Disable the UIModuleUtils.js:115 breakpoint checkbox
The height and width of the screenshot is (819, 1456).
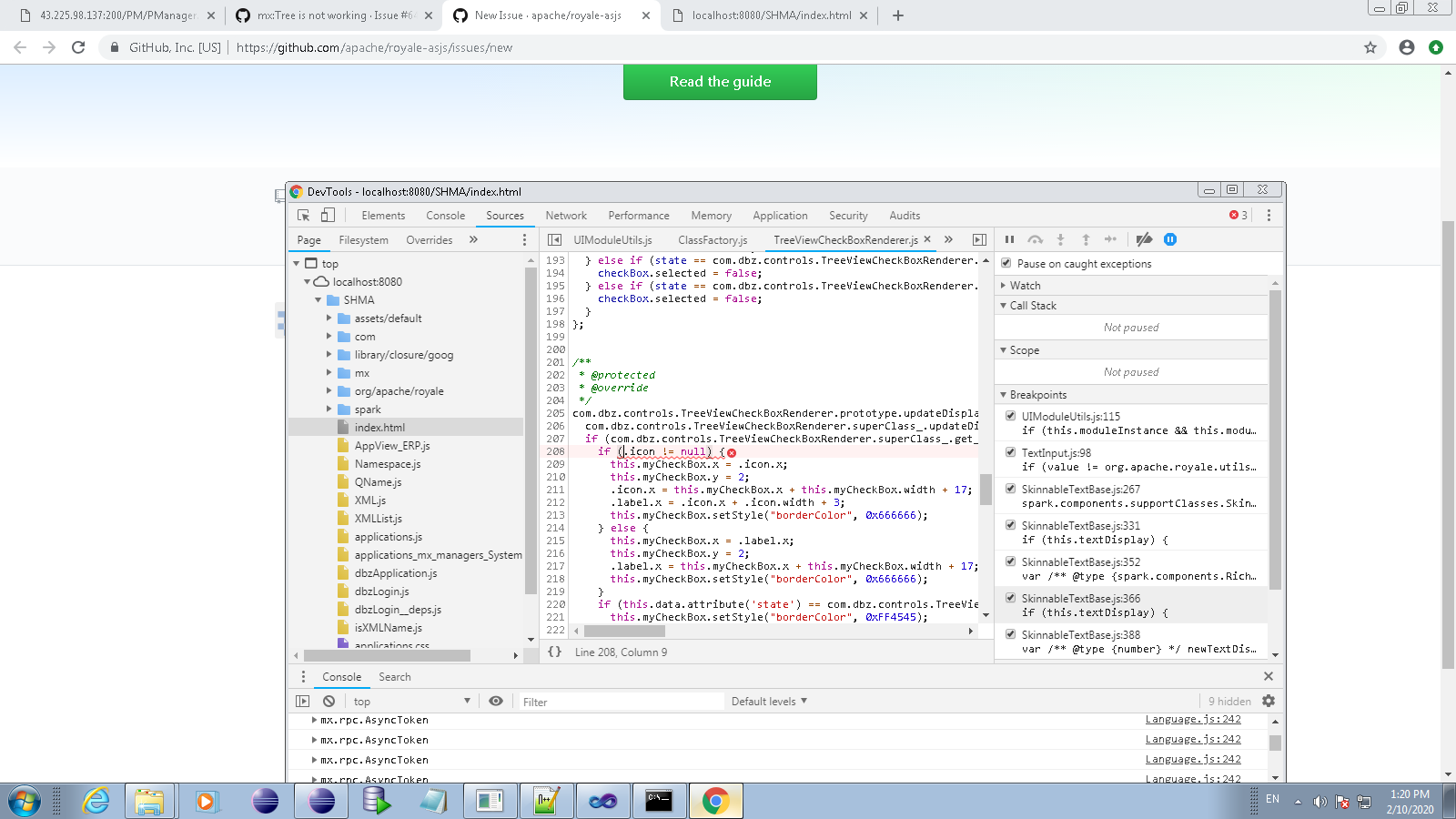click(1010, 415)
